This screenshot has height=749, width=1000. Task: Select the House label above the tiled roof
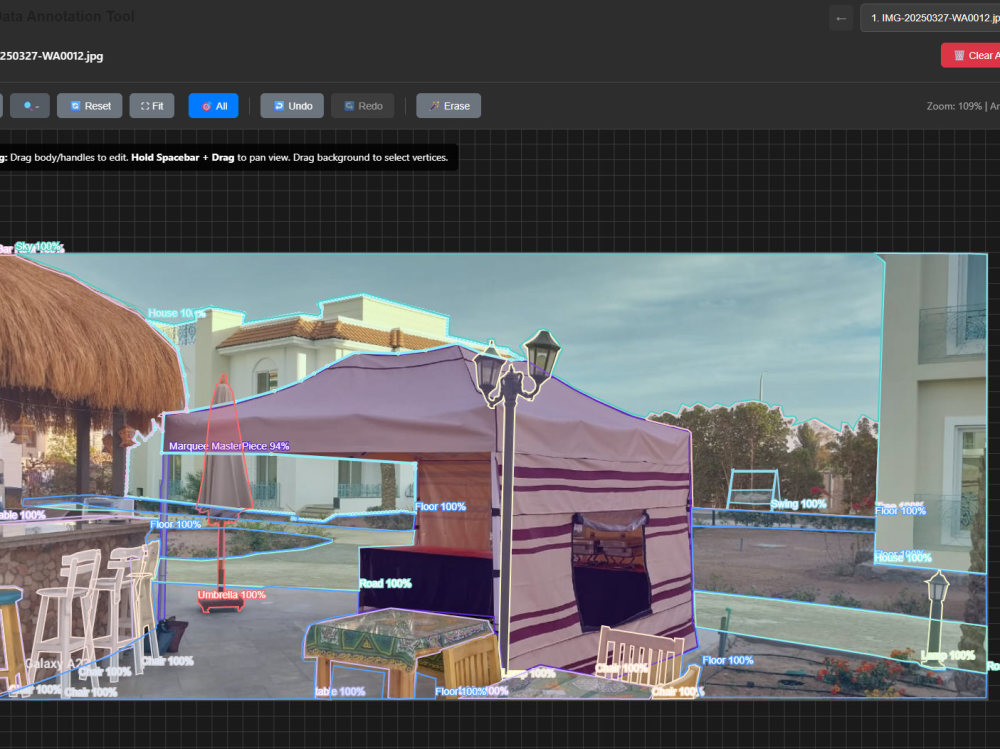coord(177,313)
